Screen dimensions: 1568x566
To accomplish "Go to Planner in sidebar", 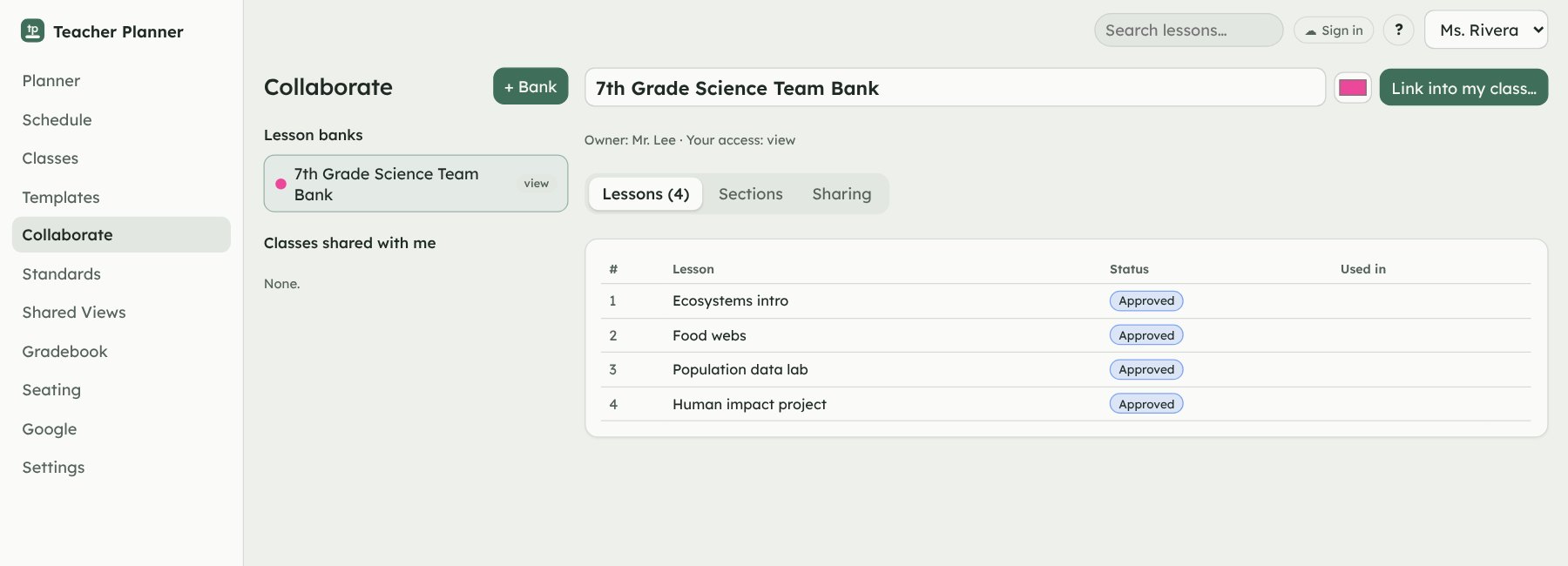I will (121, 81).
